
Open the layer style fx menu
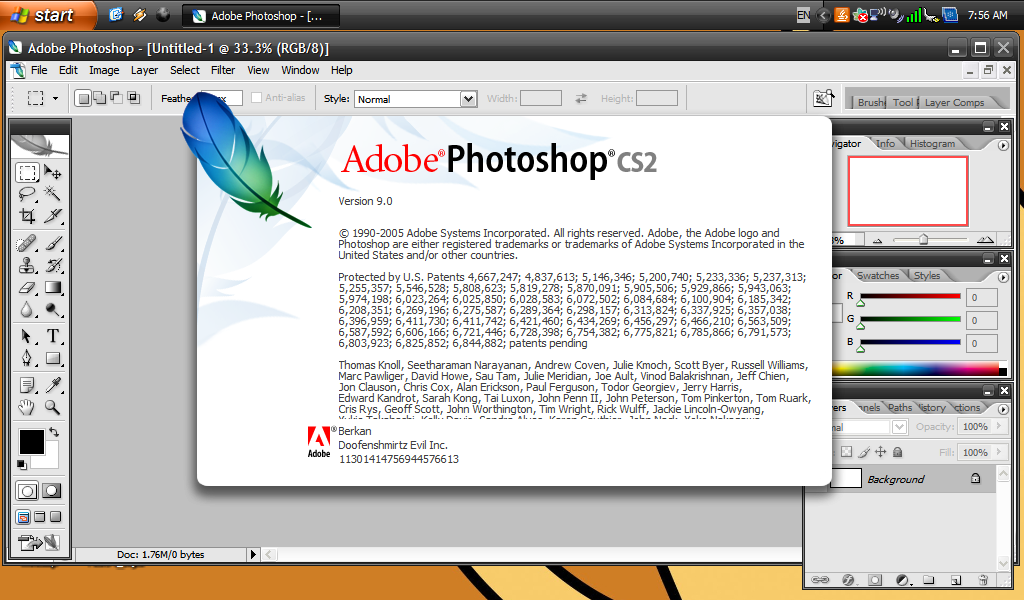click(848, 579)
